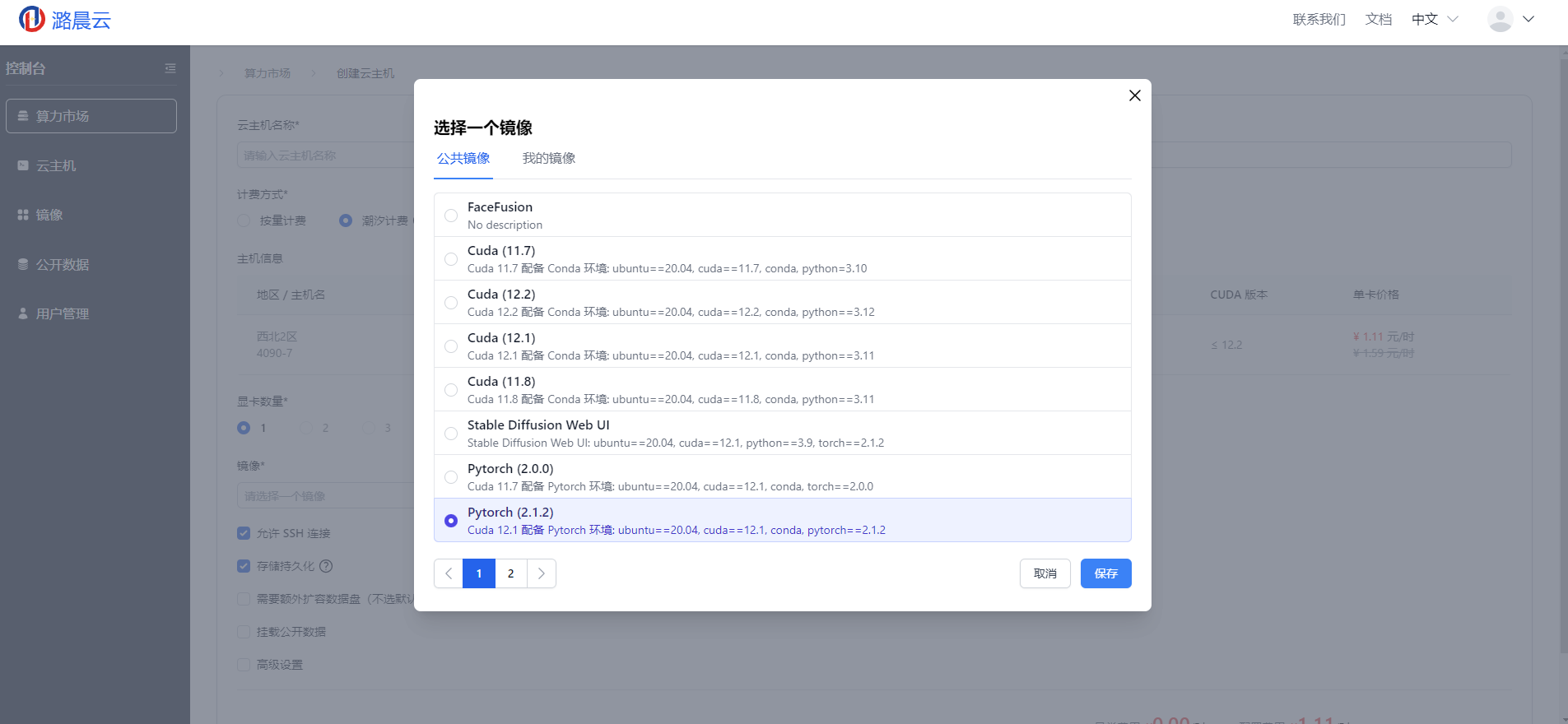
Task: Click the 云主机 sidebar icon
Action: 23,165
